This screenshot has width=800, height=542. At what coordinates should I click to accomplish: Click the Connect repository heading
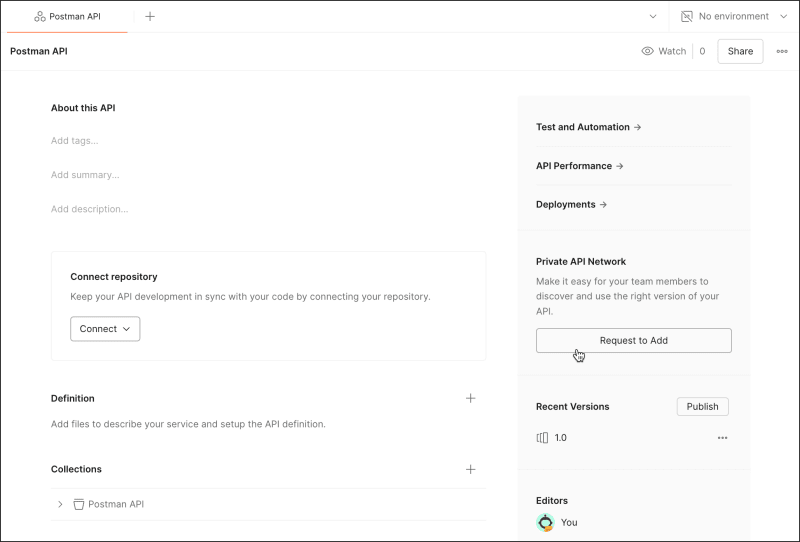(x=114, y=277)
